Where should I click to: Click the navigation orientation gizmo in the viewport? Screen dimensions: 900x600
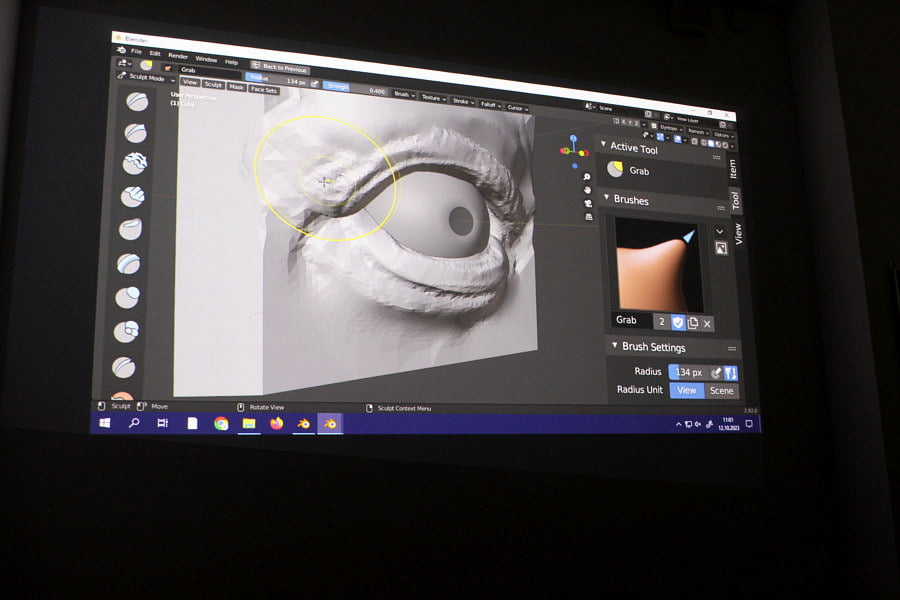coord(574,150)
